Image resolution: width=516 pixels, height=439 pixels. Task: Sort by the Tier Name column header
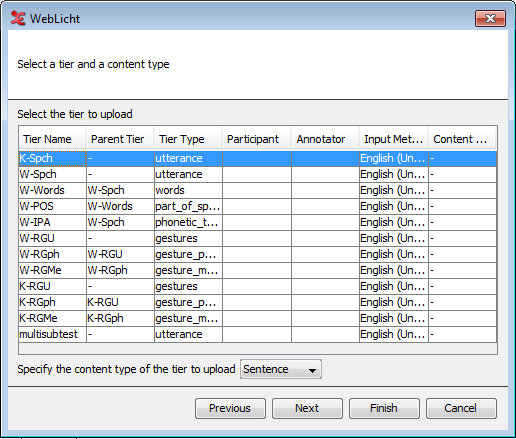[x=52, y=139]
